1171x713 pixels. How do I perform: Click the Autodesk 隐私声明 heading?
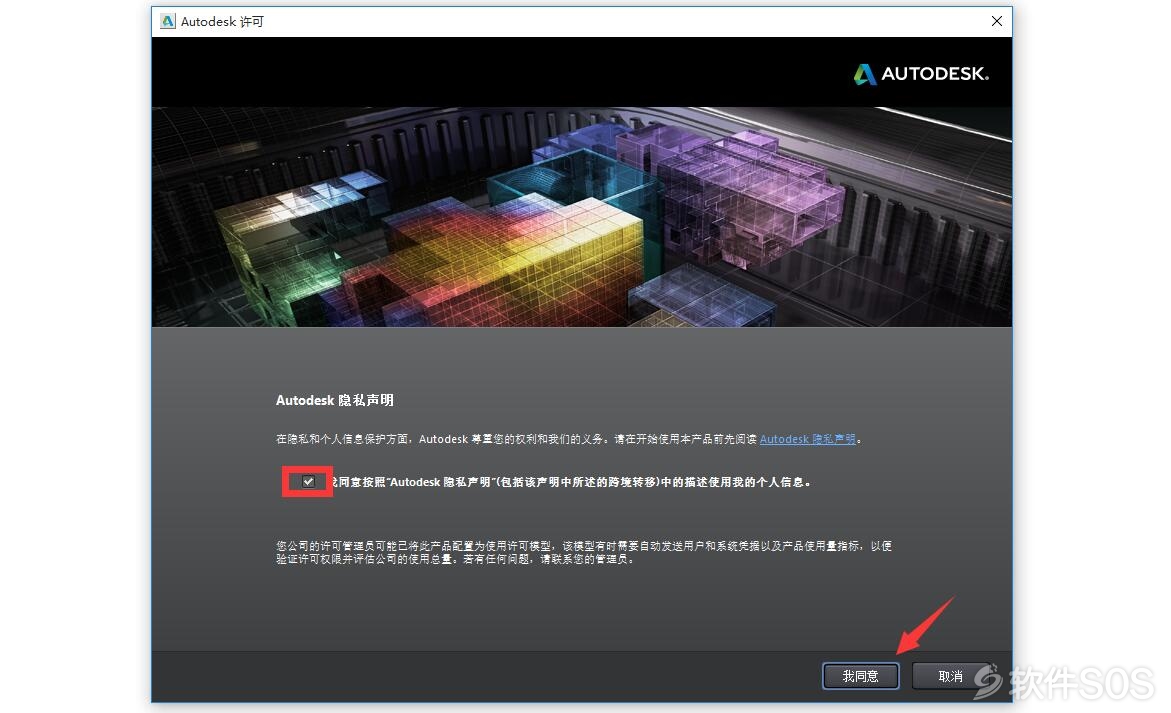pyautogui.click(x=335, y=400)
